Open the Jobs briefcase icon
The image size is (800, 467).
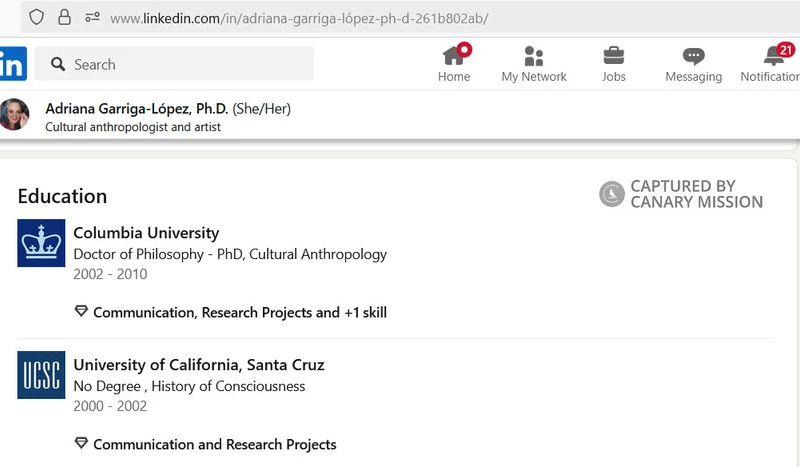pyautogui.click(x=613, y=56)
